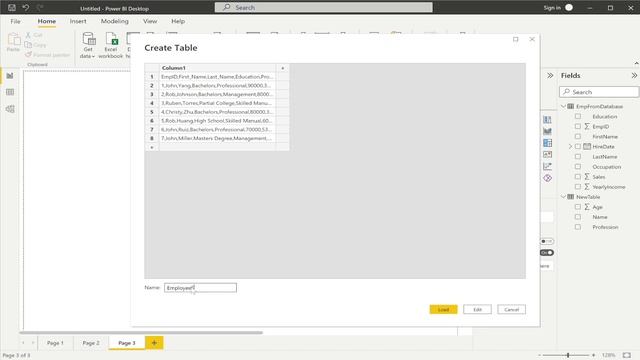Click the Sign in avatar icon
This screenshot has width=640, height=360.
569,7
